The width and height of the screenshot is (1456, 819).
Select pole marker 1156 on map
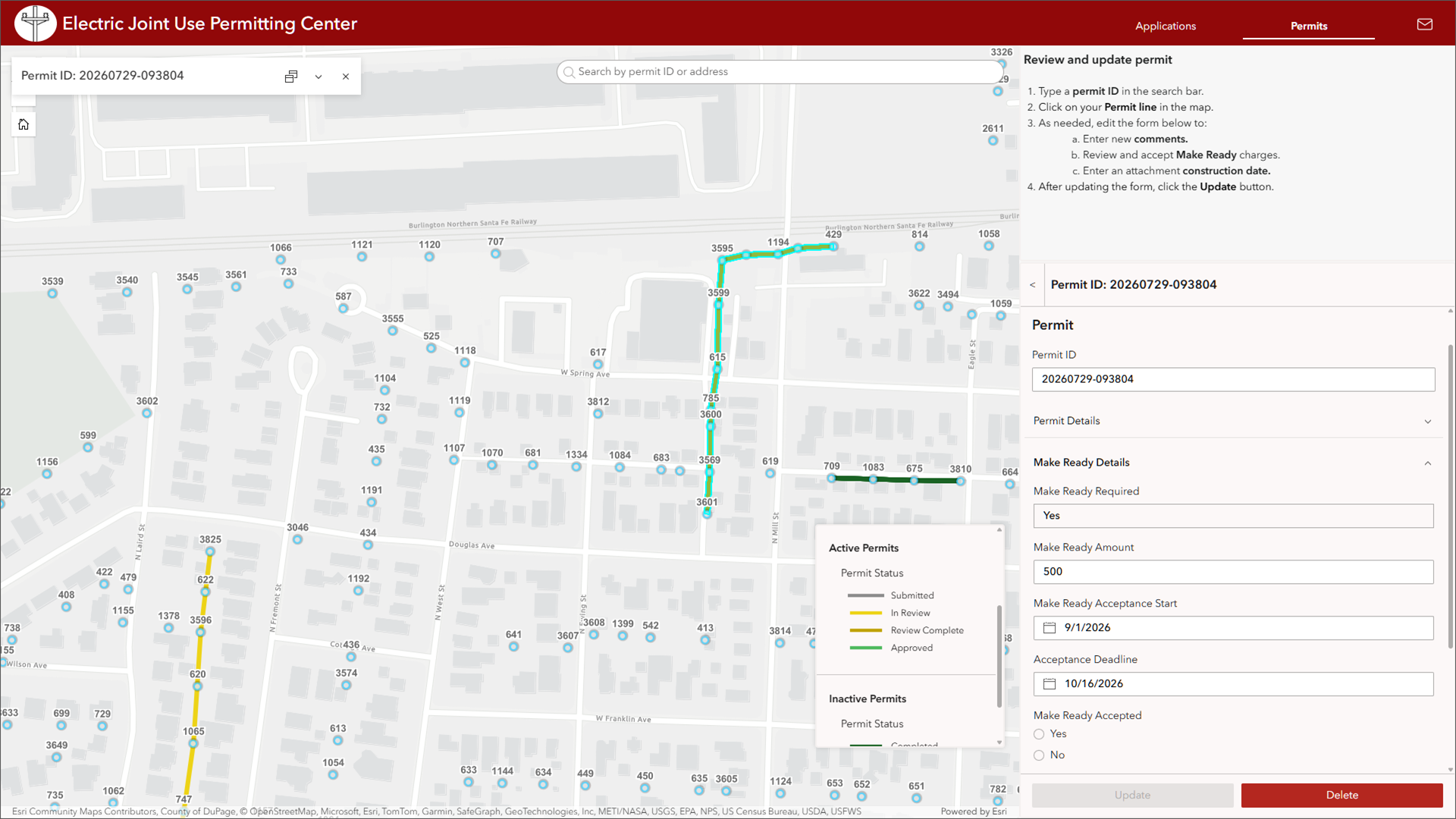pos(47,474)
